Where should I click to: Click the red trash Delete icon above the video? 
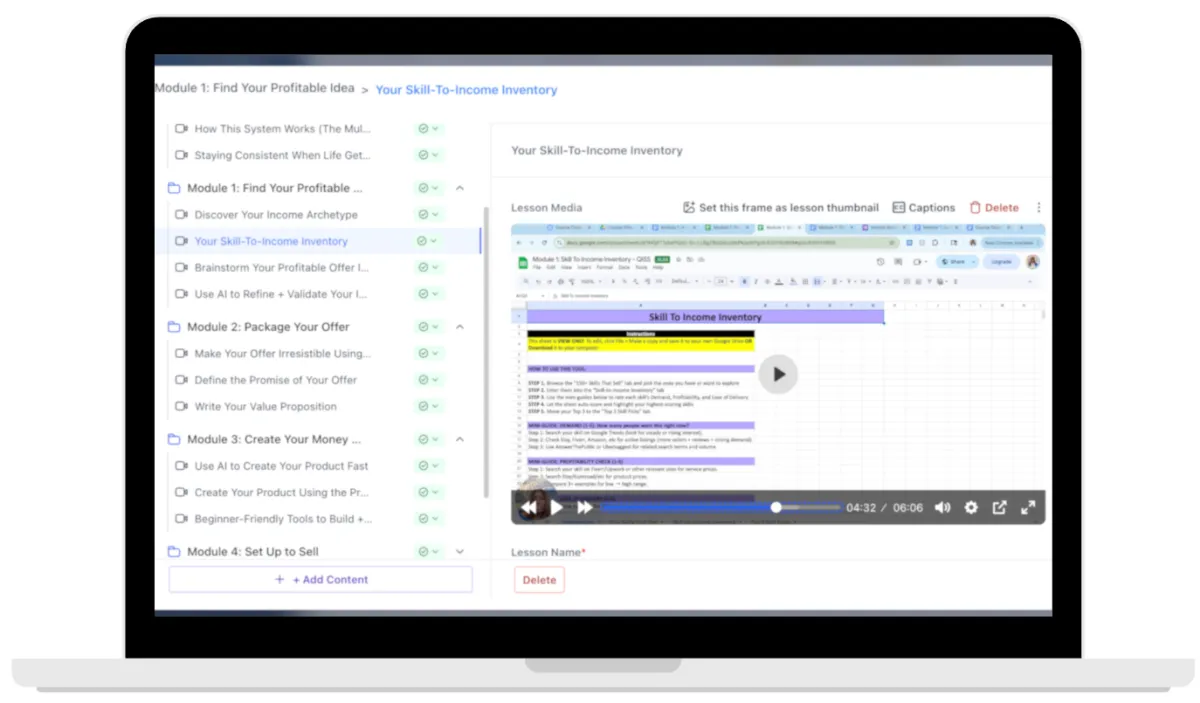coord(975,208)
